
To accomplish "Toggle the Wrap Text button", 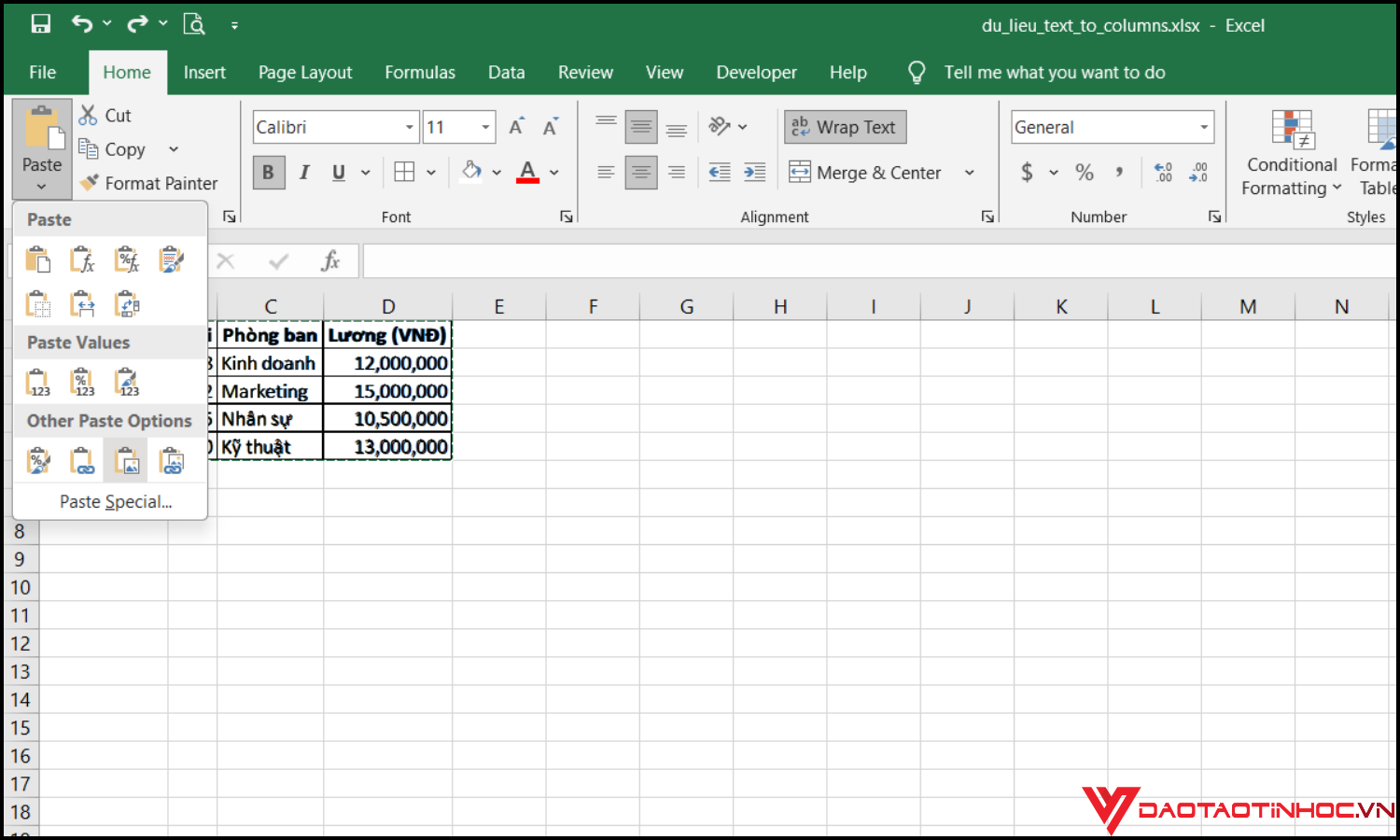I will 845,127.
